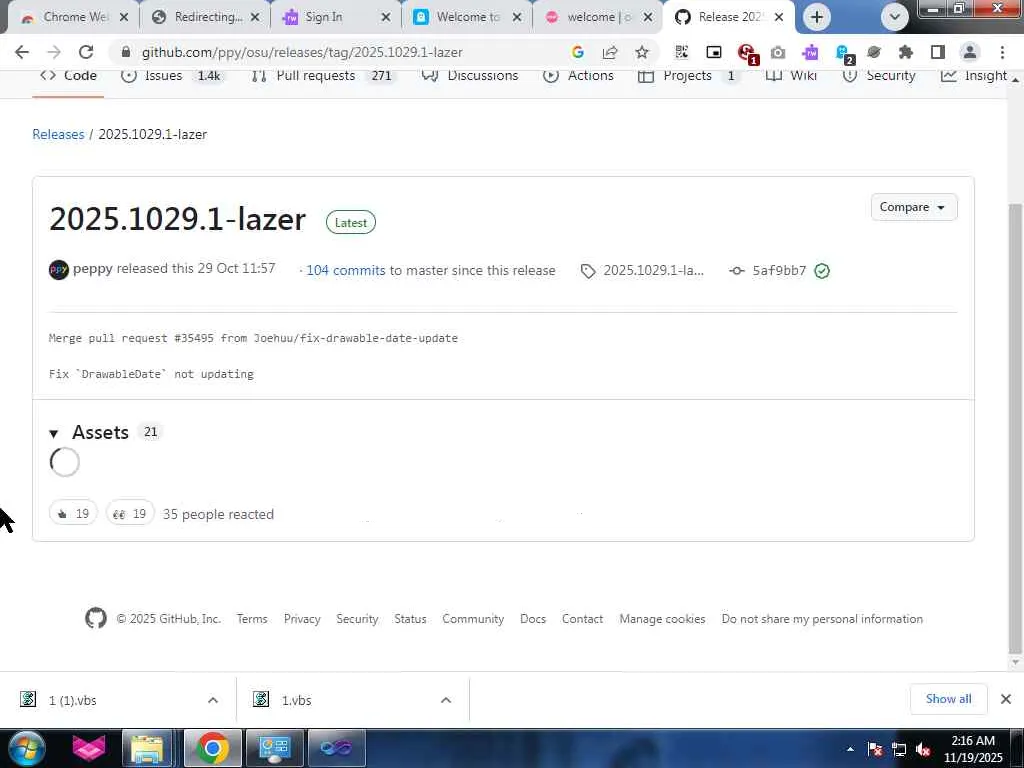Click the network icon in the system tray

tap(899, 750)
